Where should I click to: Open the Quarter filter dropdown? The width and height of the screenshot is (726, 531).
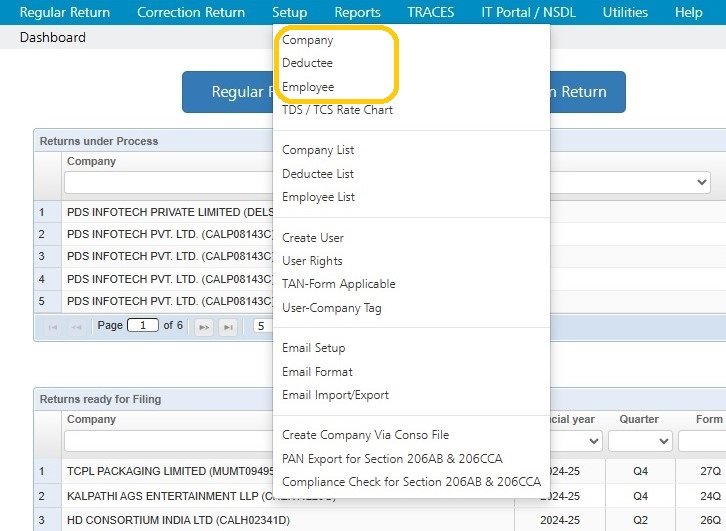point(640,441)
